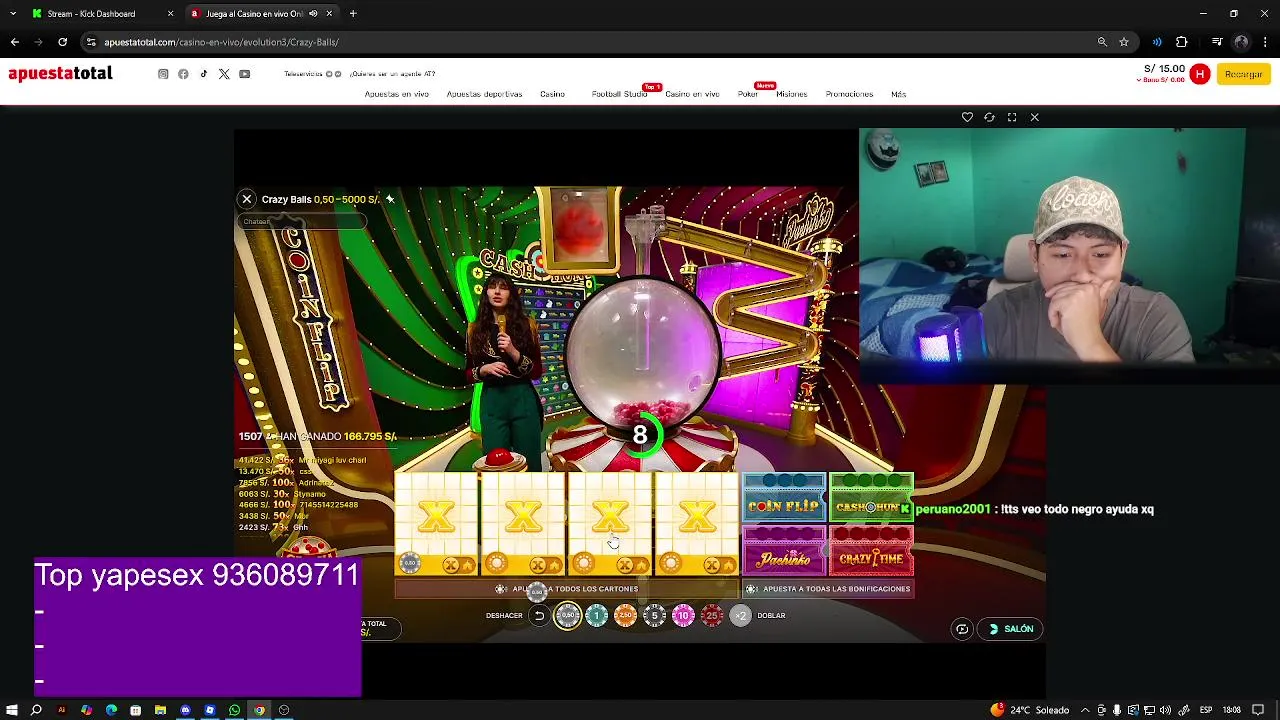Close Crazy Balls table with round X
Viewport: 1280px width, 720px height.
tap(247, 199)
